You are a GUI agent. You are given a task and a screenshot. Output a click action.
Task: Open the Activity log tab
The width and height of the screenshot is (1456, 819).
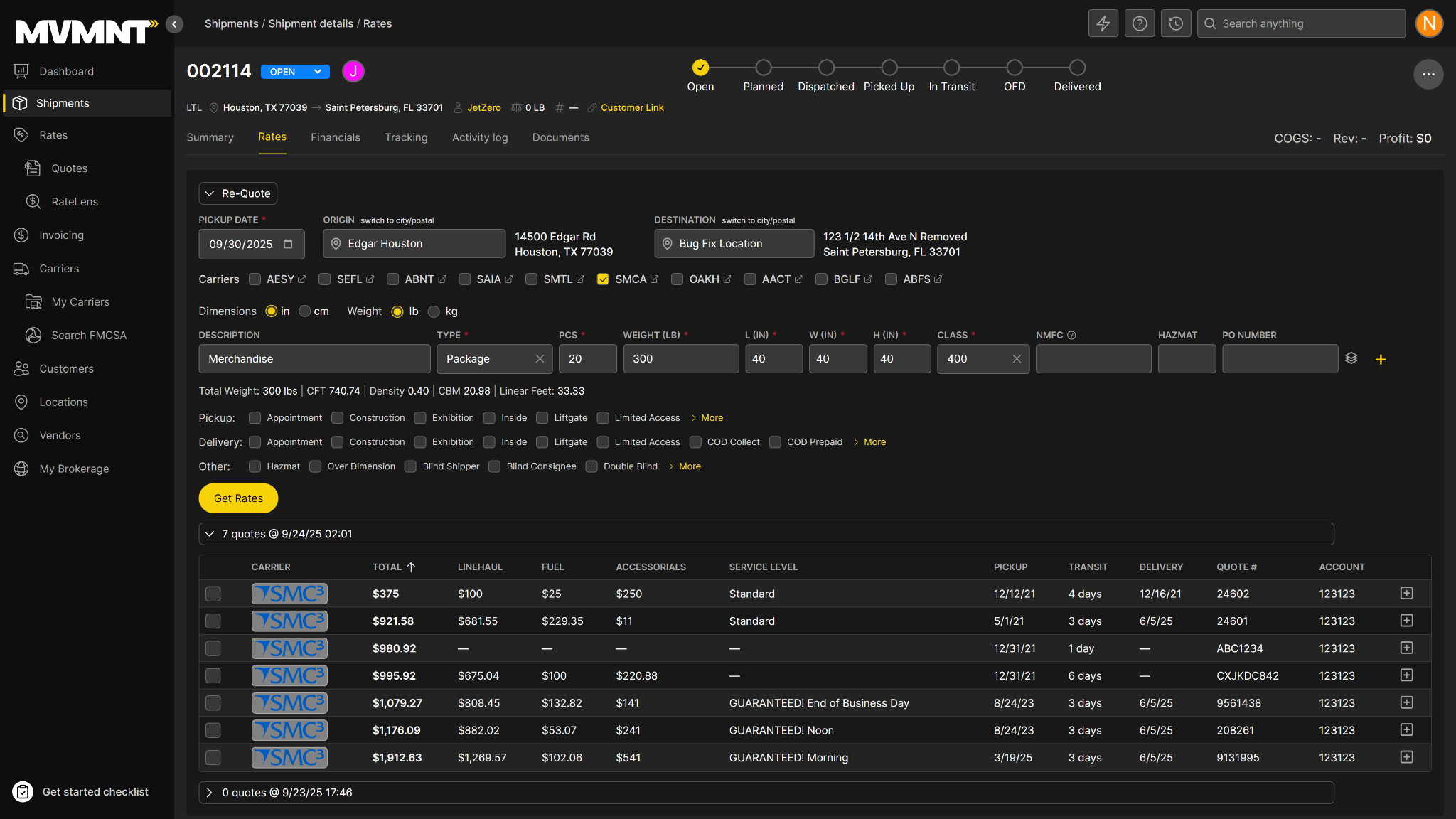click(480, 137)
